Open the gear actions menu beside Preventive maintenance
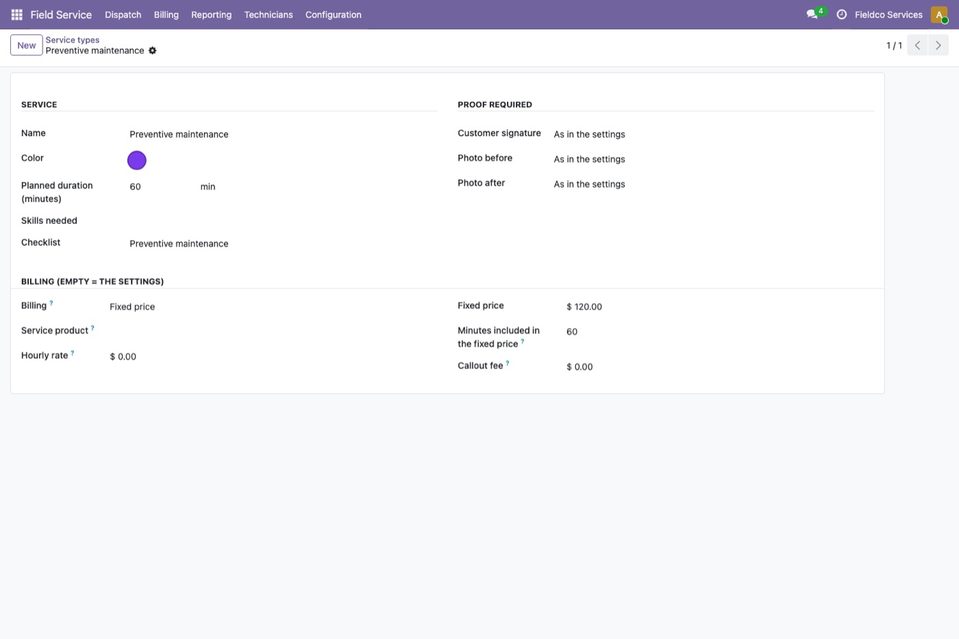959x639 pixels. [x=152, y=51]
